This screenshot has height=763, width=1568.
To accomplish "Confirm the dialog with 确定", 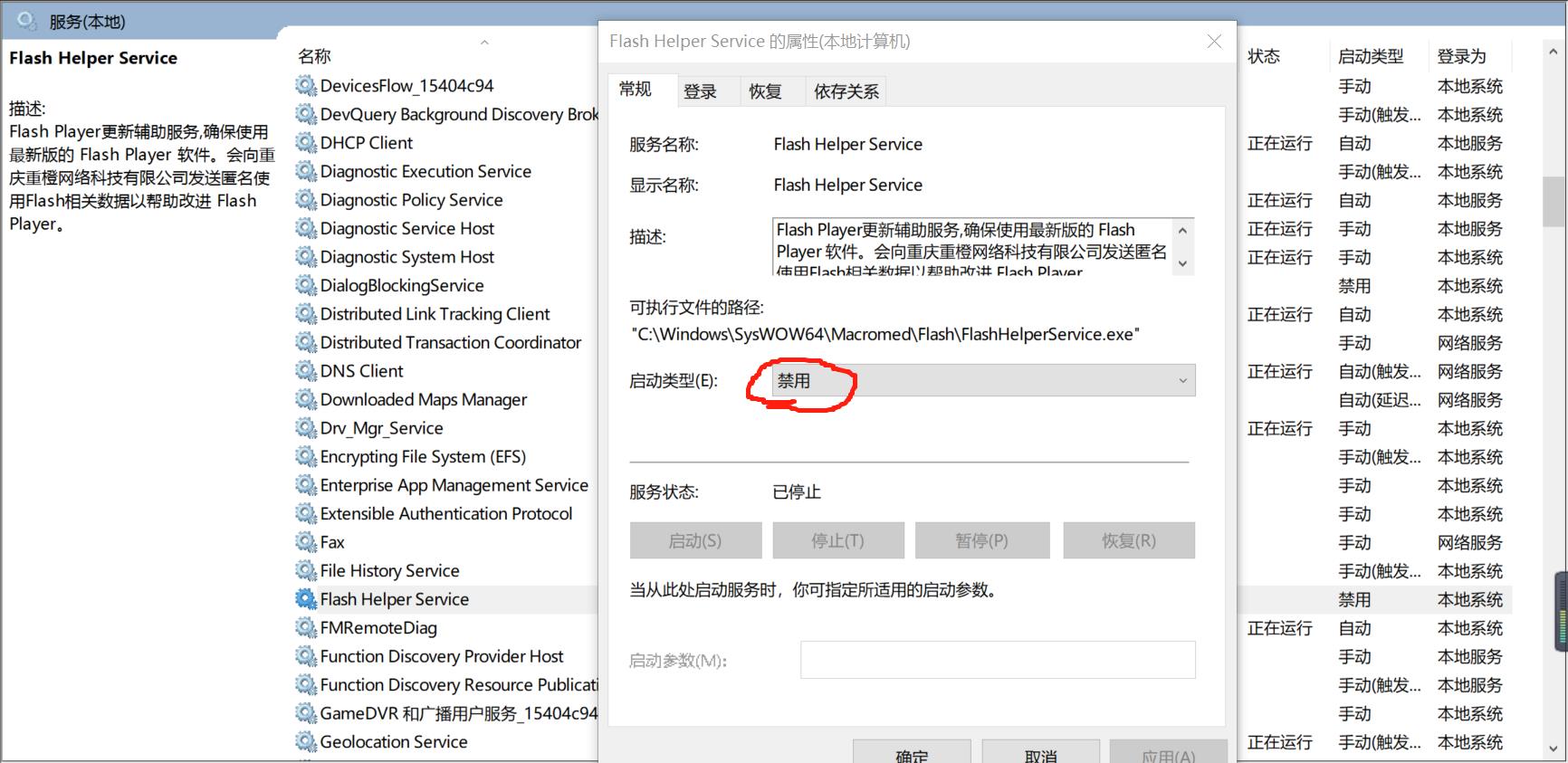I will coord(912,753).
